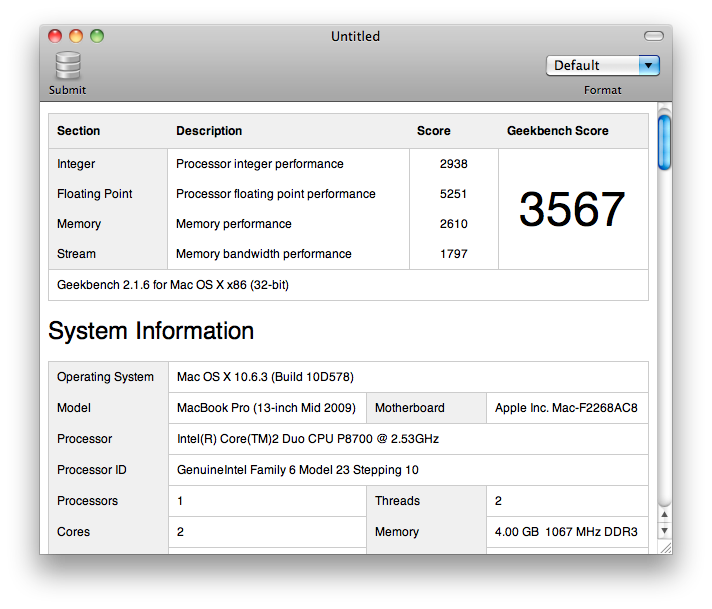
Task: Click the Cores label
Action: tap(74, 532)
